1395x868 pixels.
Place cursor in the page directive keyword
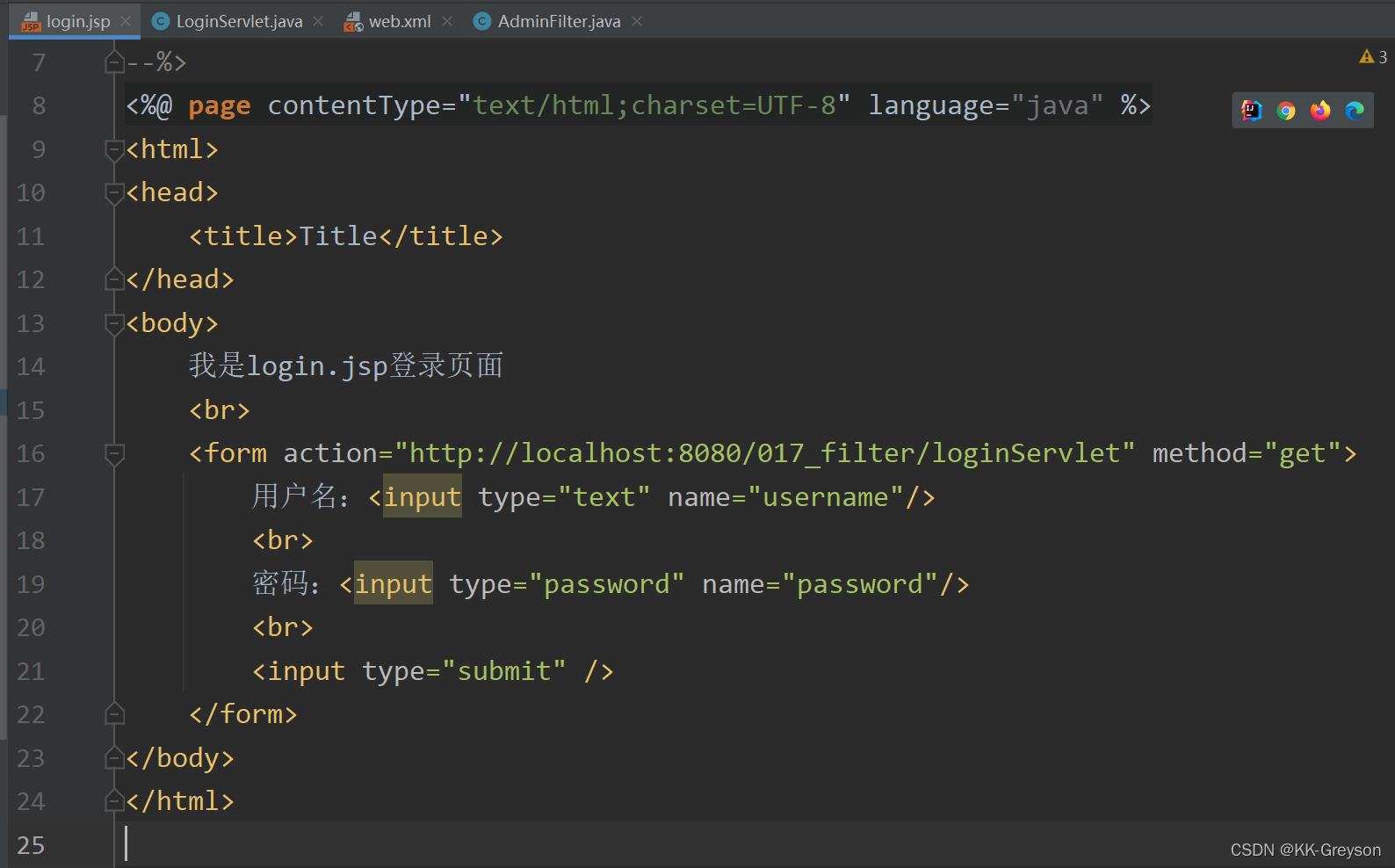click(x=220, y=105)
